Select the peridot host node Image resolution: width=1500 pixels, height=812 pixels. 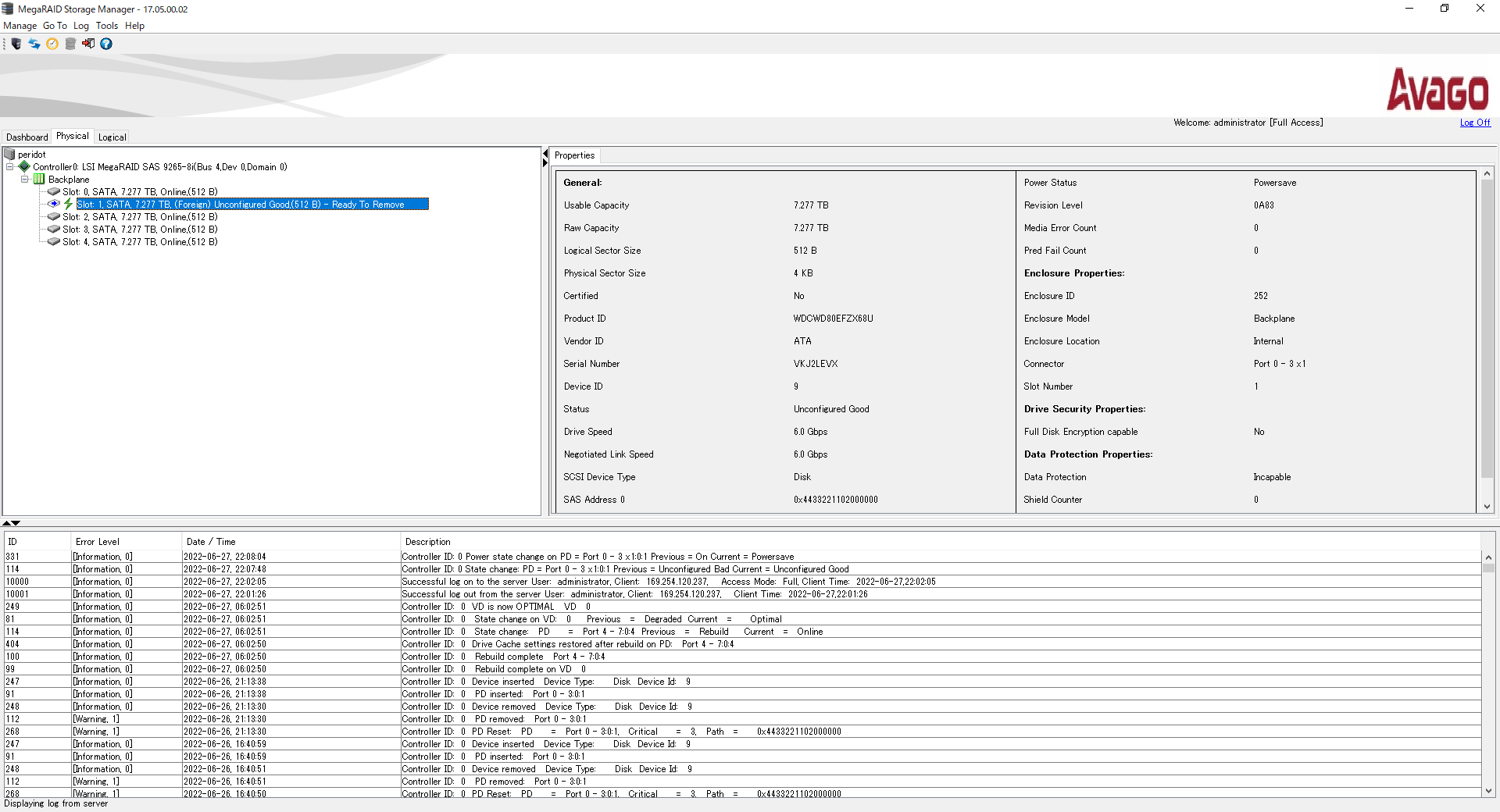[x=32, y=155]
